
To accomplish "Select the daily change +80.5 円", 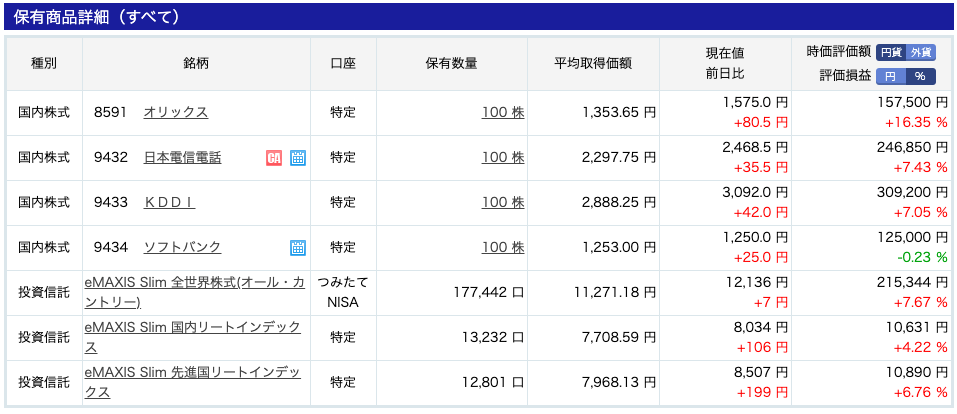I will point(760,123).
